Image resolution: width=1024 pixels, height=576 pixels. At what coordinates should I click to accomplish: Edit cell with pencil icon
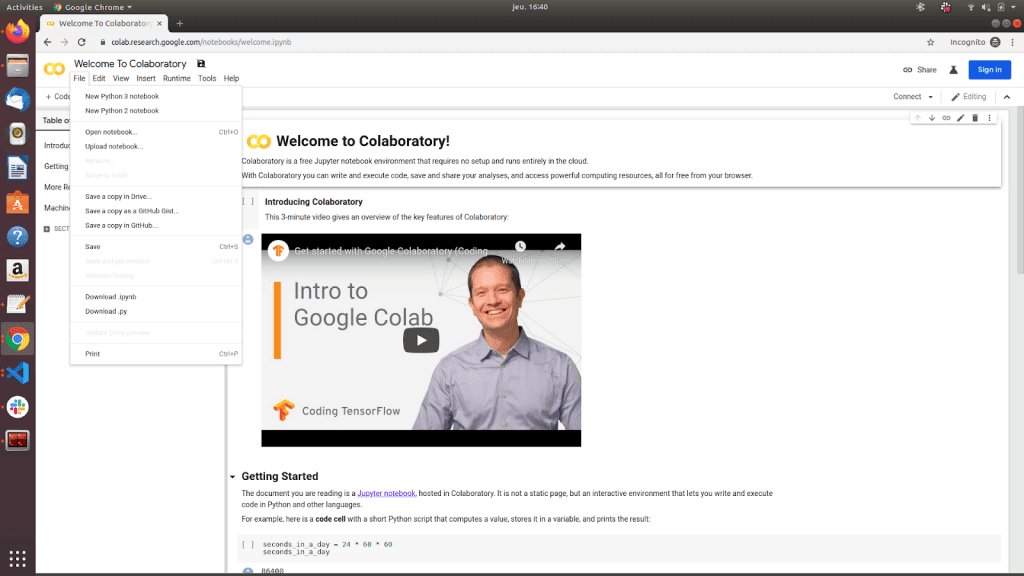[961, 118]
